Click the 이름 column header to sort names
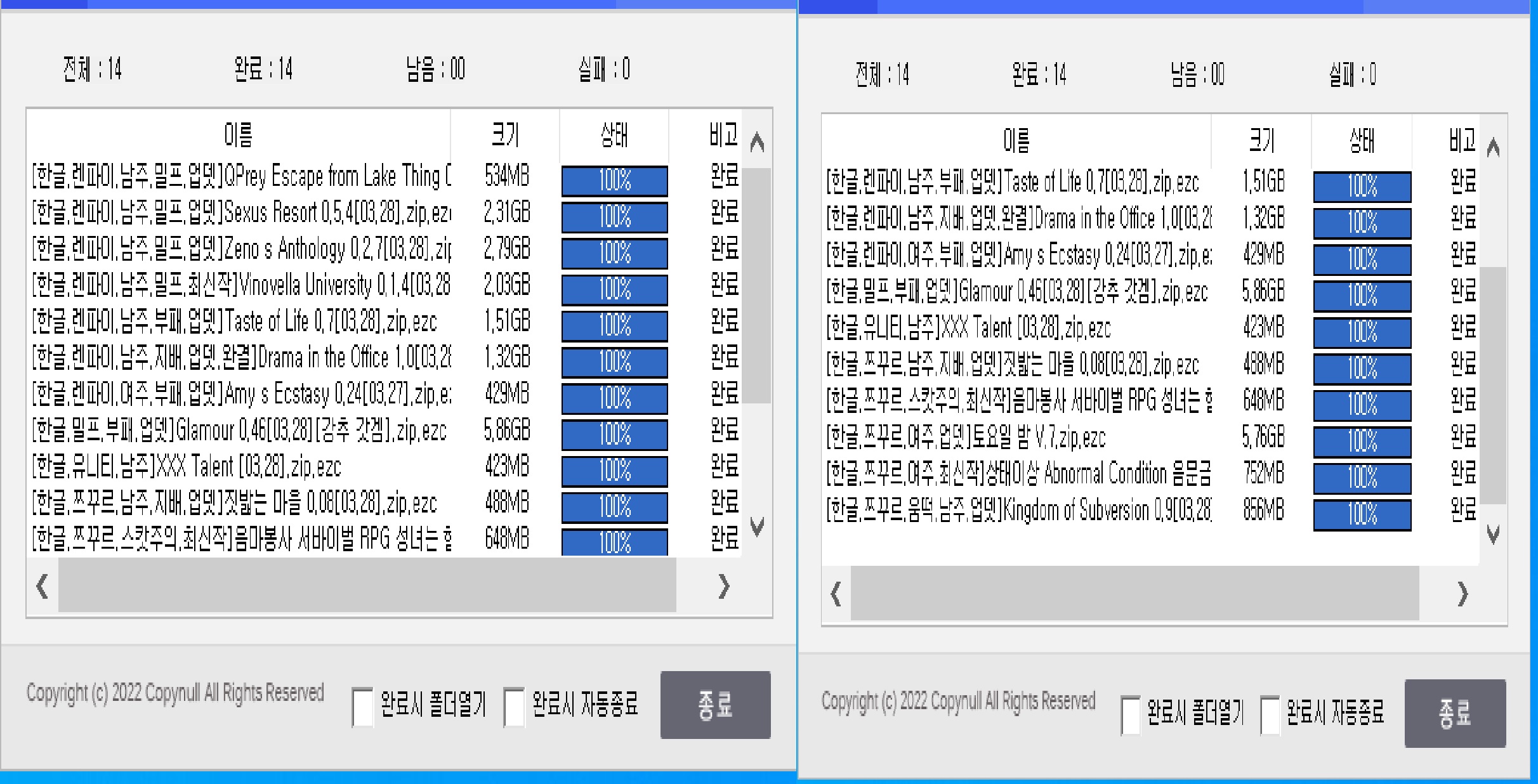 pos(238,133)
